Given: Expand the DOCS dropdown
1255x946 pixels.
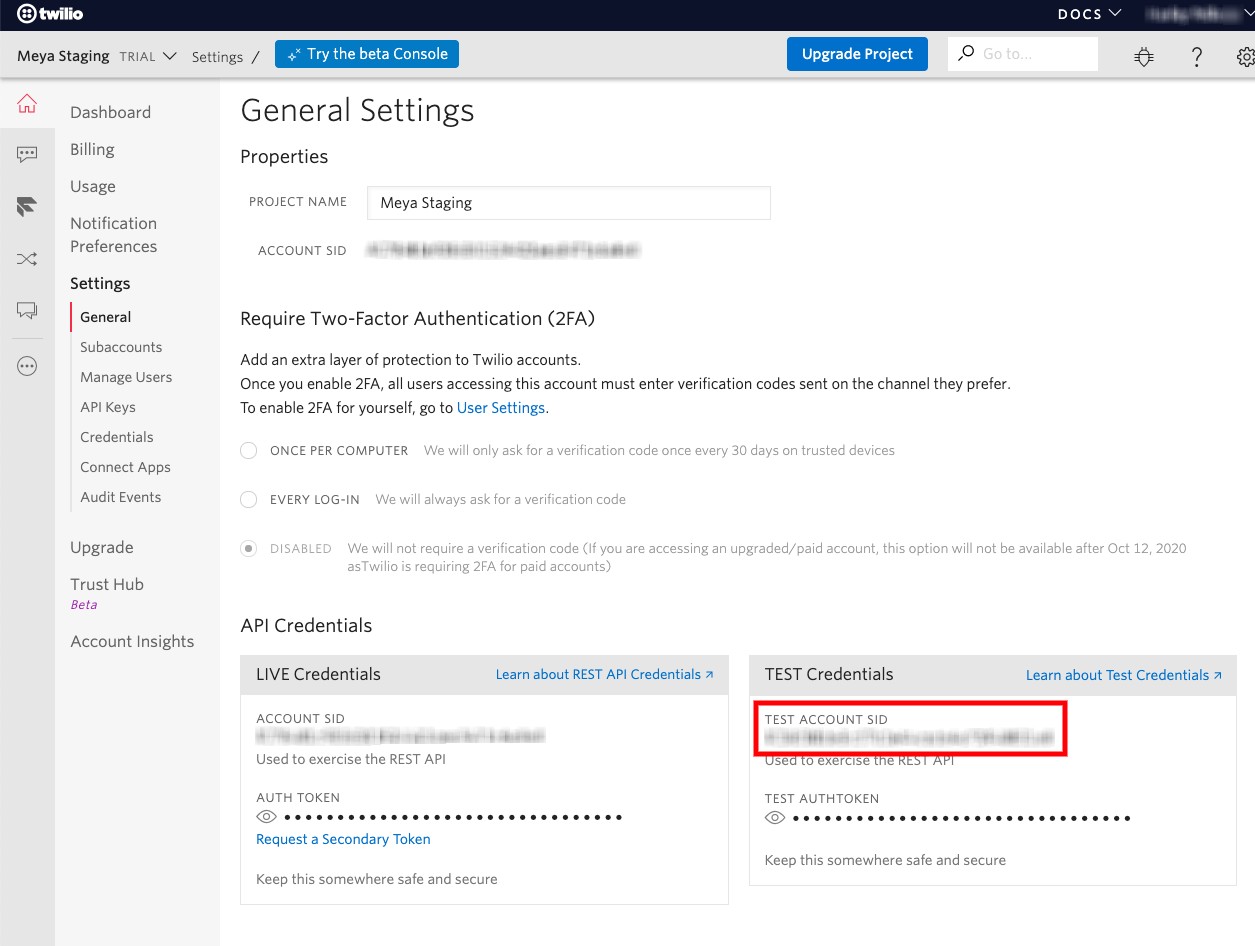Looking at the screenshot, I should (1090, 14).
